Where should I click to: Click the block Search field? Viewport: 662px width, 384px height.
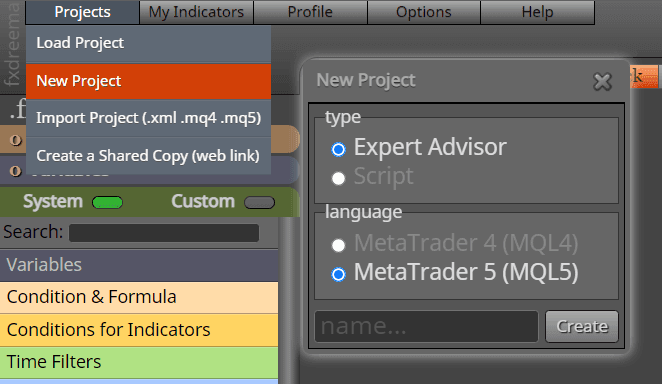164,233
